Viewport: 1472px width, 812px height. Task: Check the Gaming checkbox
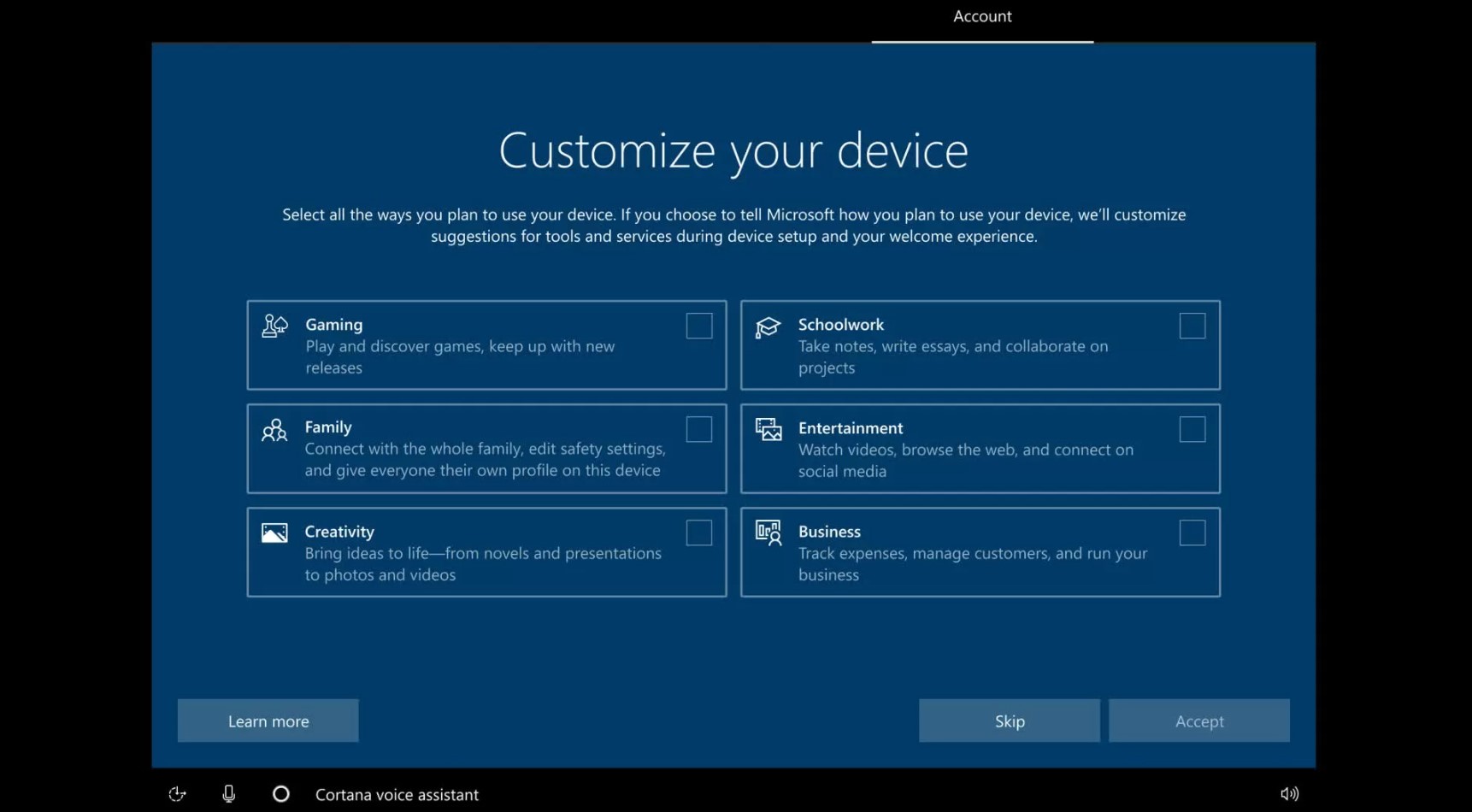(x=699, y=326)
